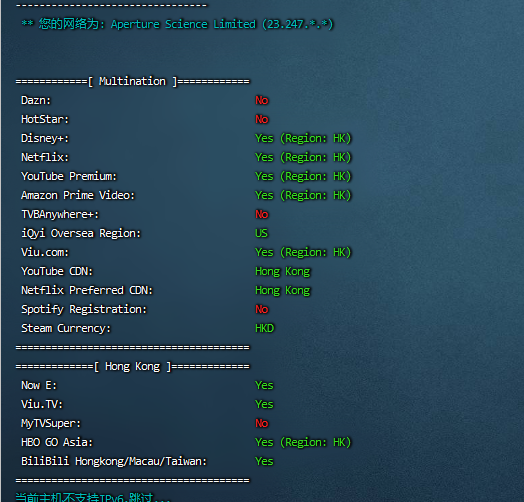Click the No result for MyTVSuper

[262, 423]
